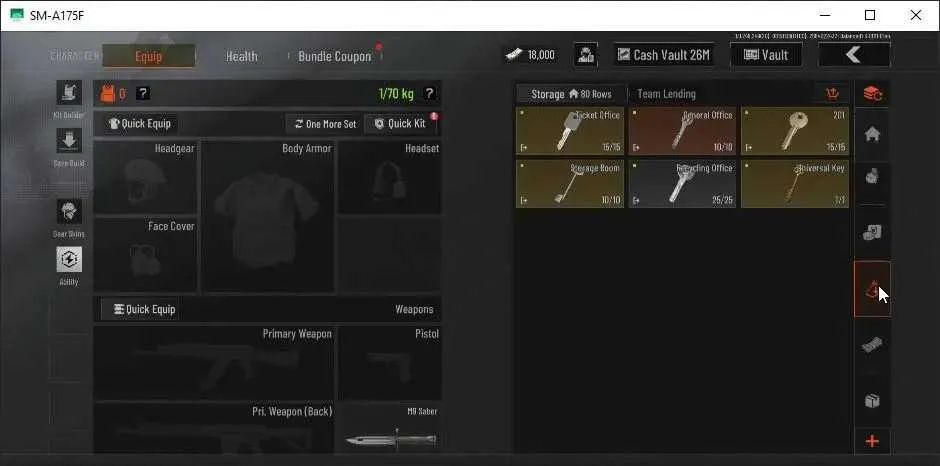Screen dimensions: 940x466
Task: Select the M9 Saber knife slot
Action: 390,428
